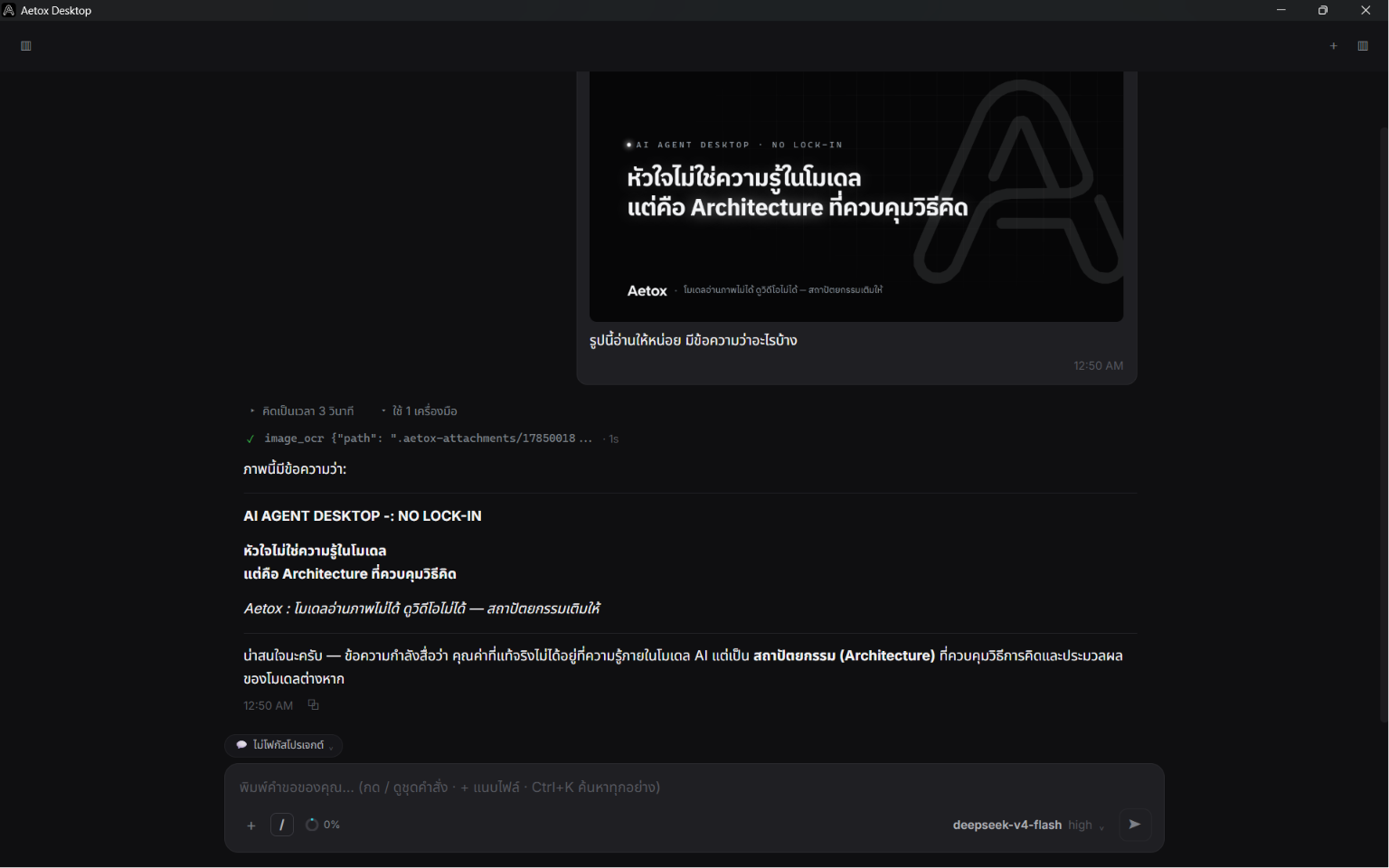Click the context usage 0% indicator

click(x=323, y=825)
